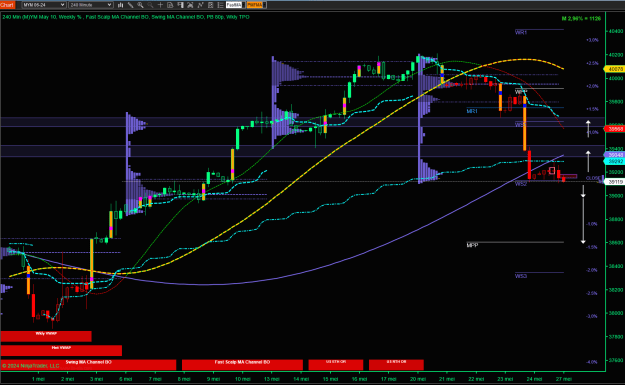Image resolution: width=625 pixels, height=385 pixels.
Task: Click the orange Chart tab label
Action: [x=7, y=5]
